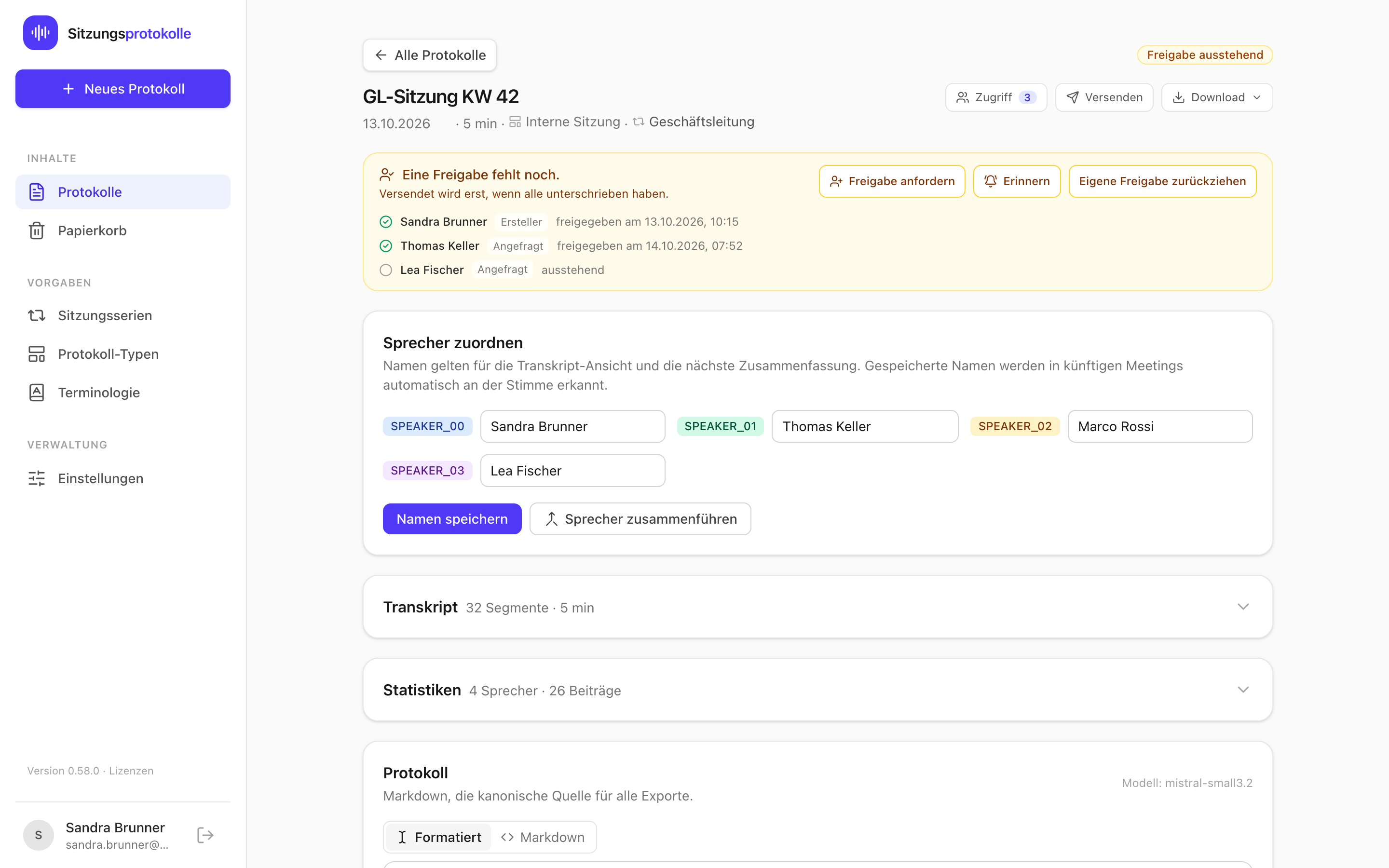The image size is (1389, 868).
Task: Click the Sitzungsprotokolle waveform logo icon
Action: [x=40, y=33]
